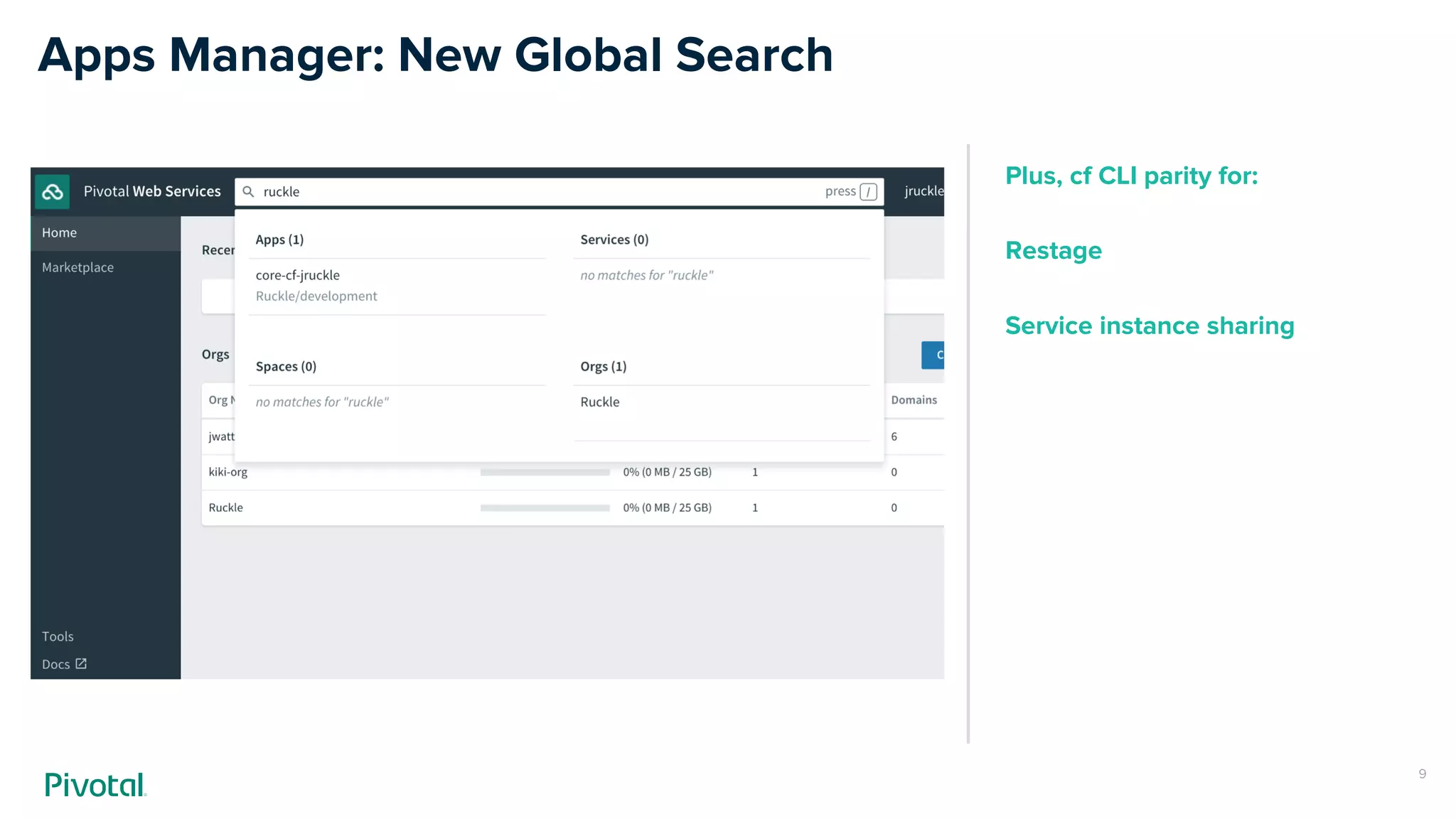Click the no matches text under Services
The height and width of the screenshot is (819, 1456).
pos(646,275)
